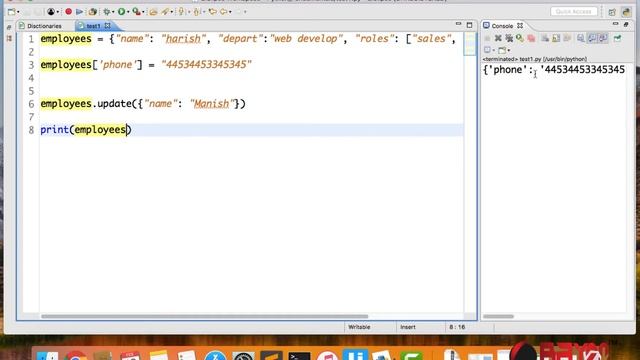The image size is (640, 360).
Task: Click the red record/stop round icon
Action: pyautogui.click(x=69, y=12)
